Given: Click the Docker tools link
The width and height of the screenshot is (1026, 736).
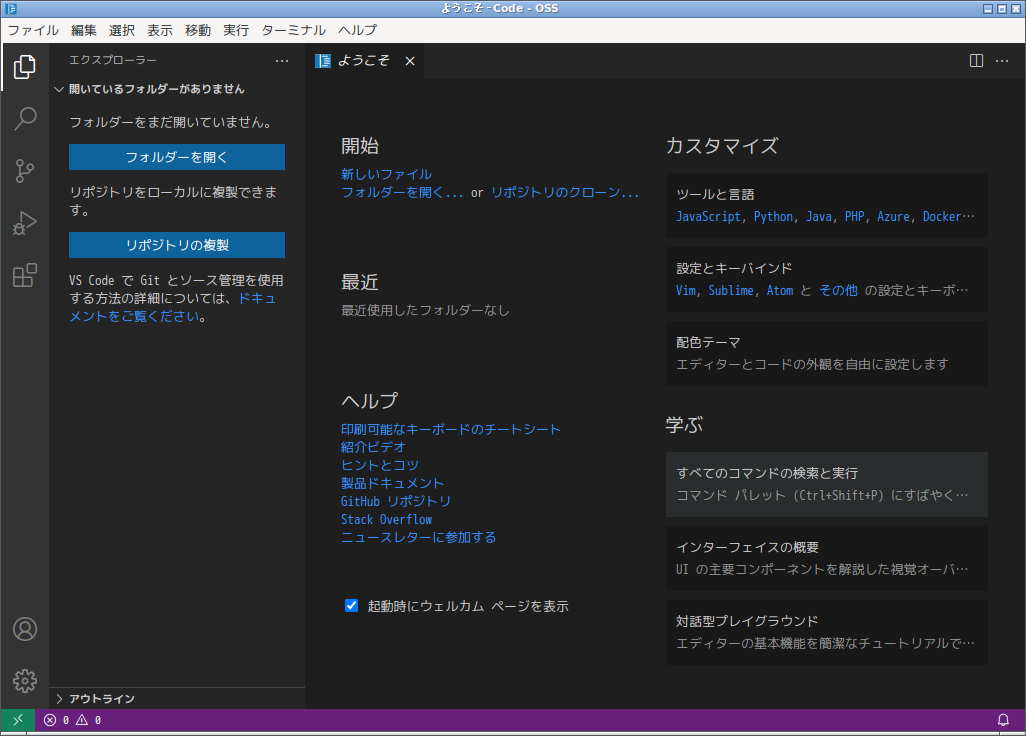Looking at the screenshot, I should (x=942, y=217).
